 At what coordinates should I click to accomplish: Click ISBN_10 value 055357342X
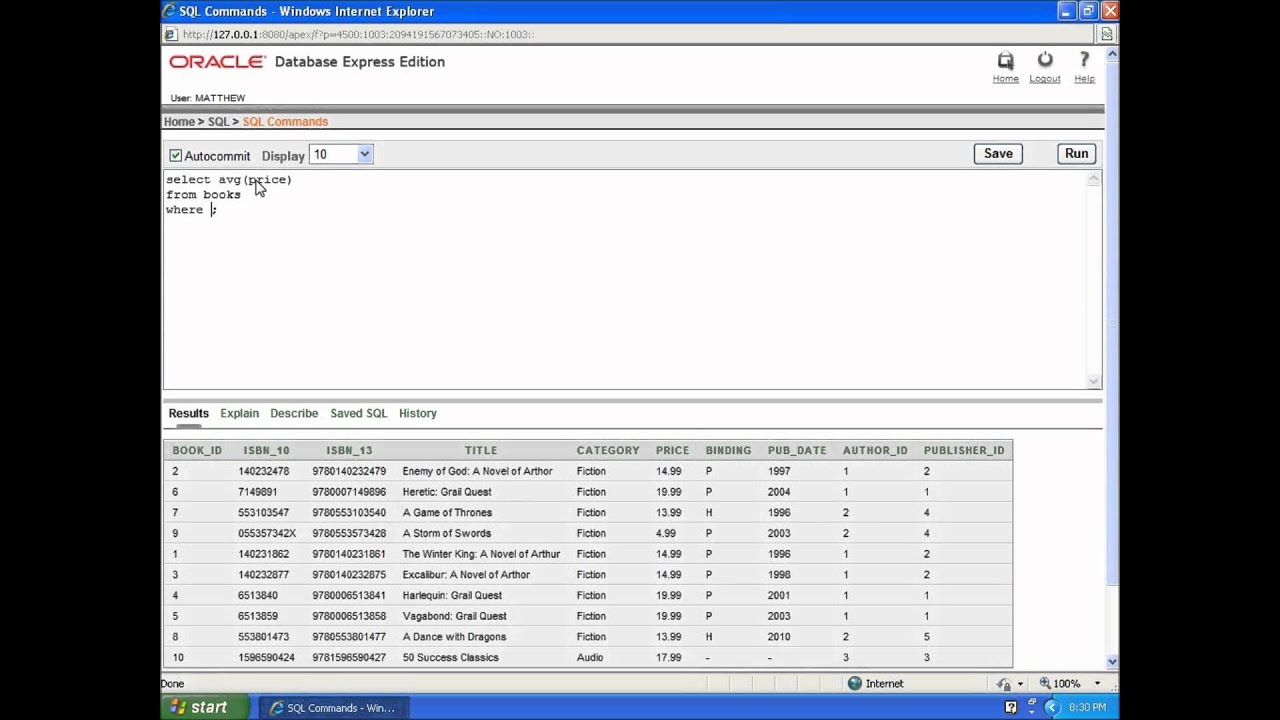[x=267, y=533]
